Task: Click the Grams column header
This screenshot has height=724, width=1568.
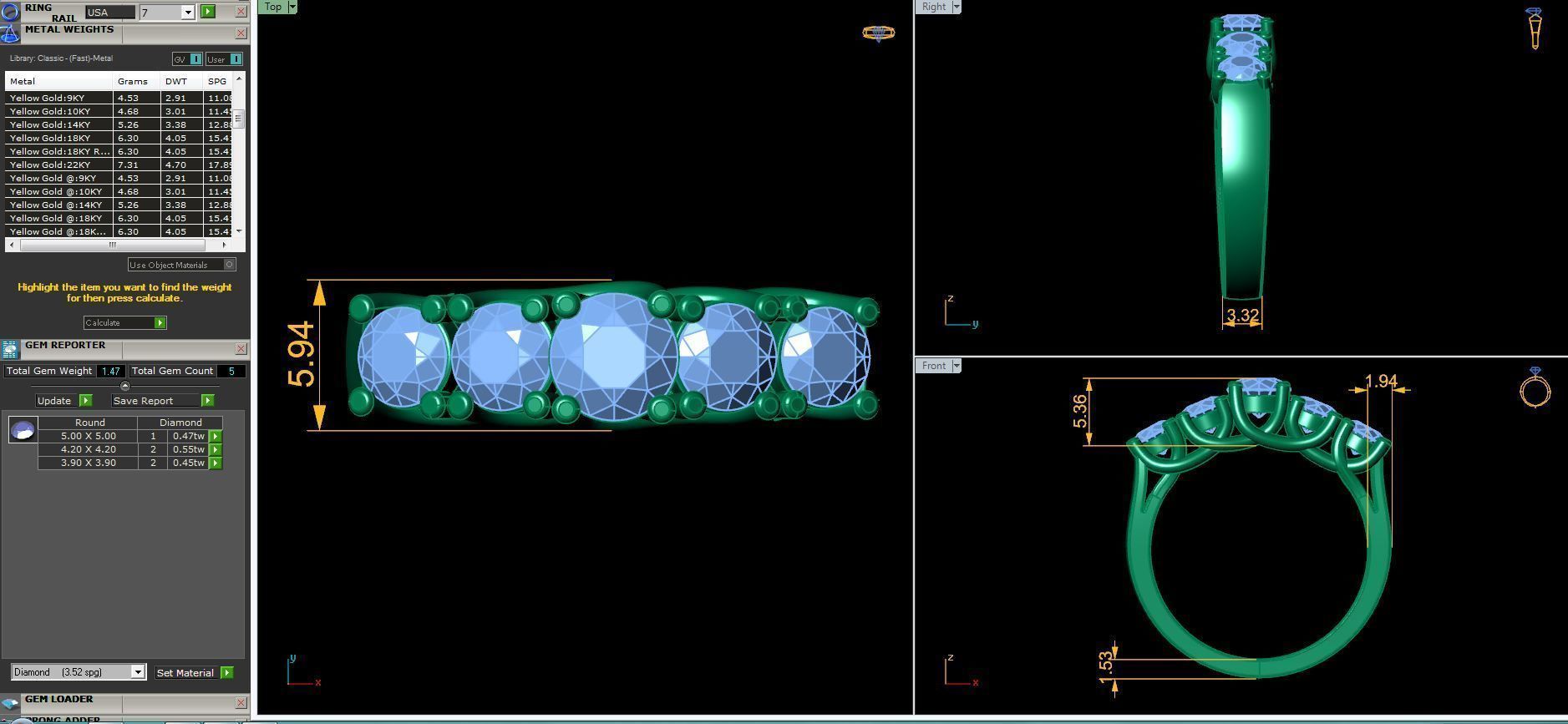Action: point(136,81)
